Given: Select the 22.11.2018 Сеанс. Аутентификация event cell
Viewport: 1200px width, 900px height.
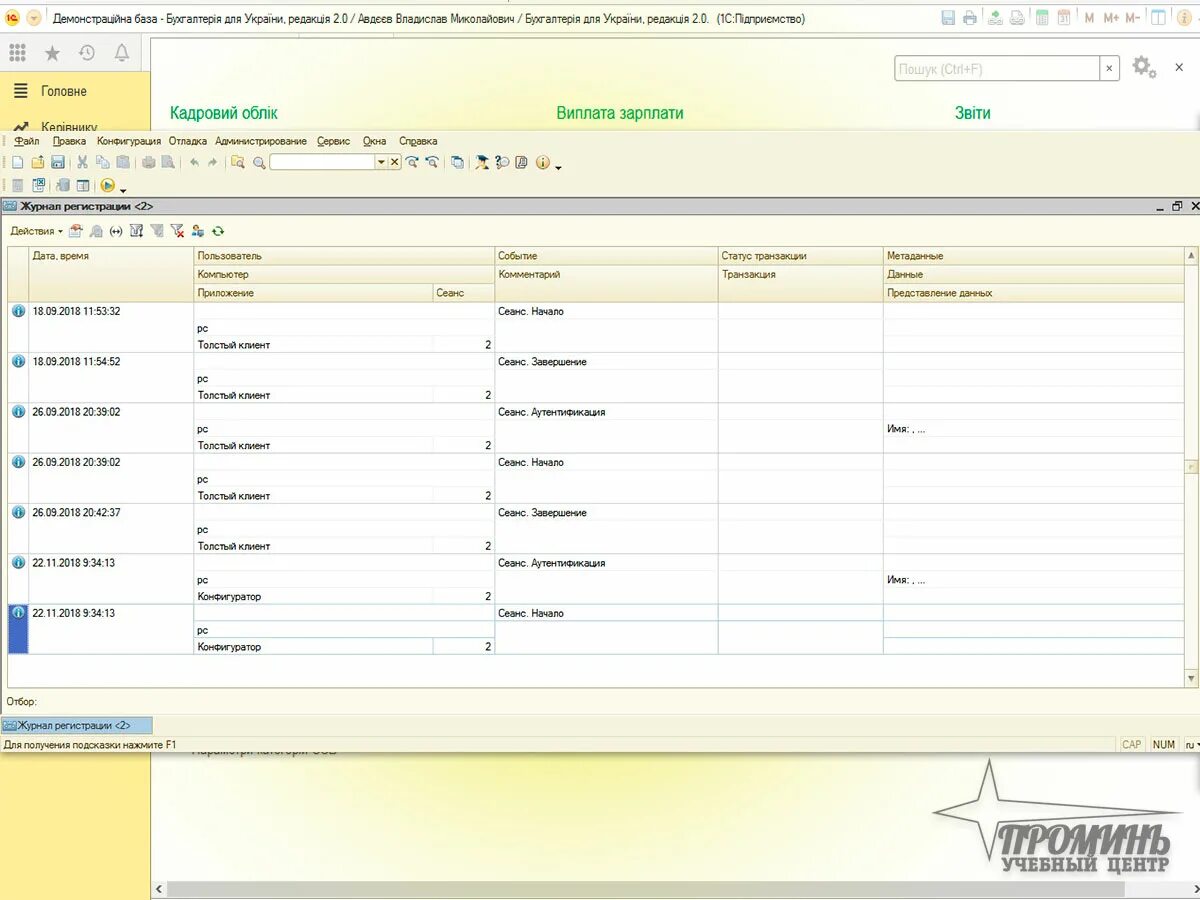Looking at the screenshot, I should (x=606, y=563).
